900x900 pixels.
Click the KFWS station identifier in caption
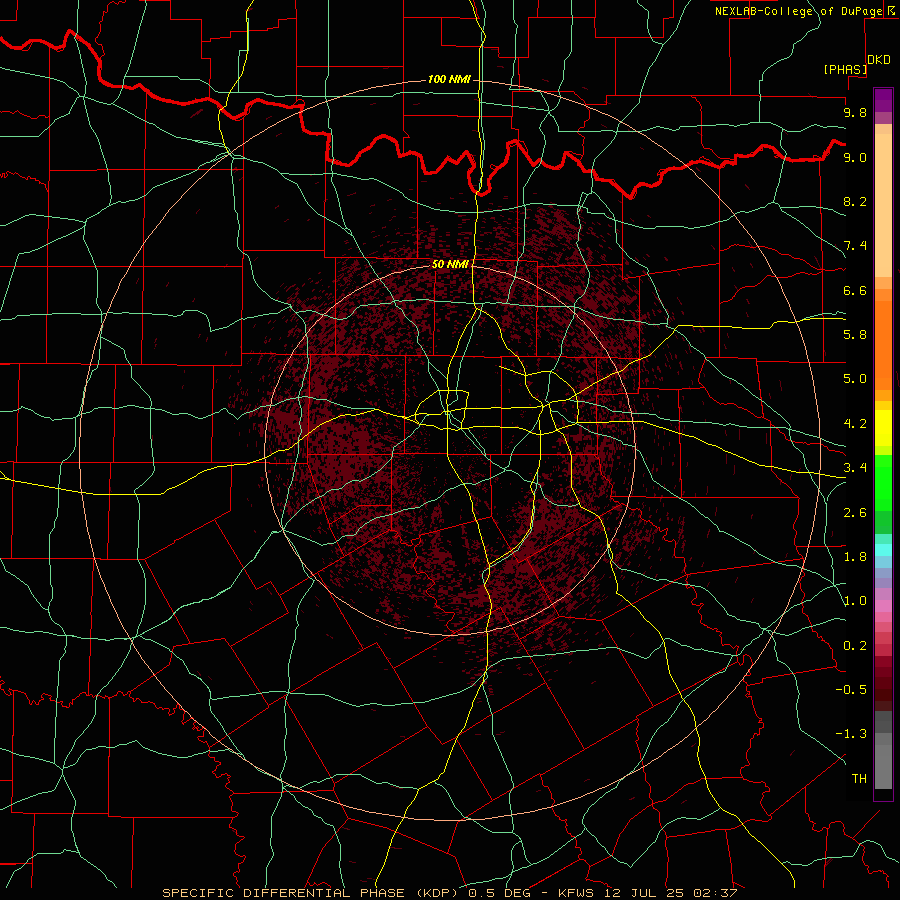[577, 893]
